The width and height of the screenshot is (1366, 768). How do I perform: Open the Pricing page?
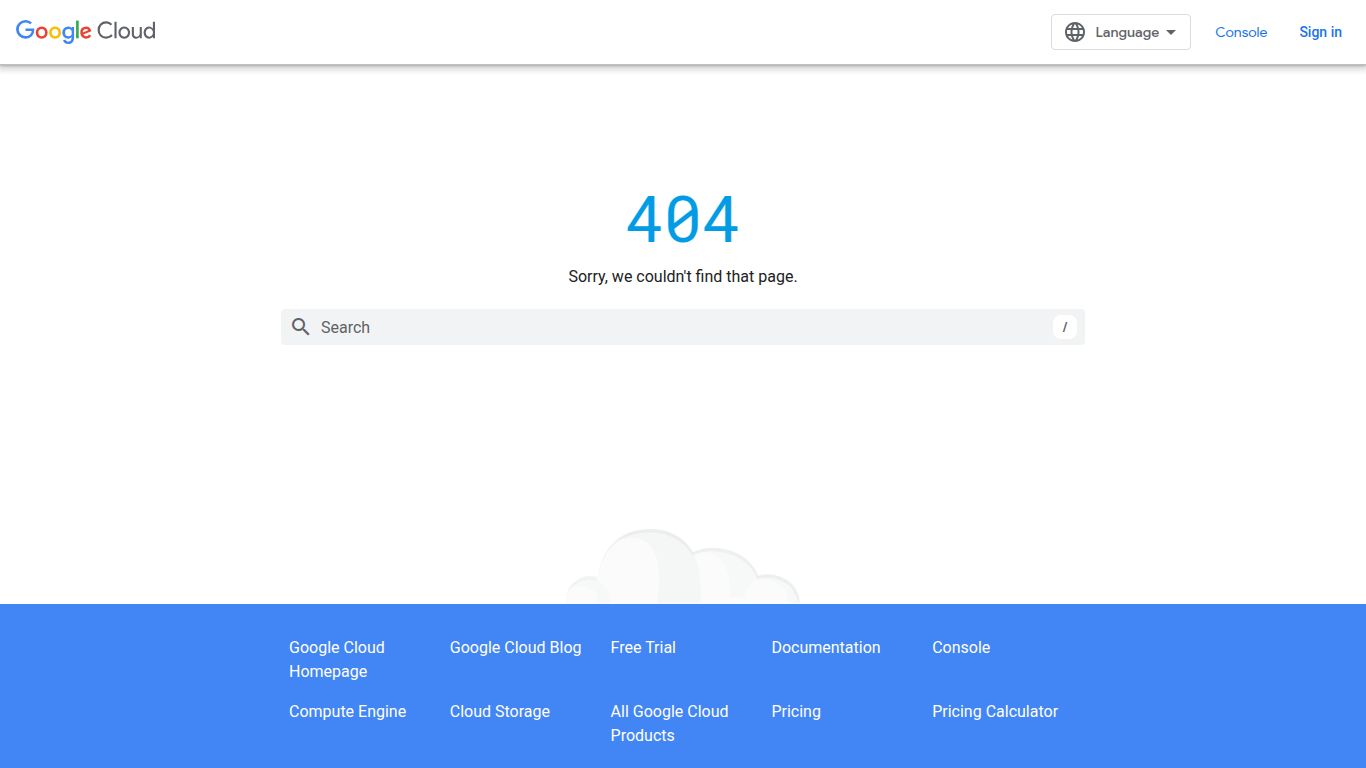pos(796,712)
